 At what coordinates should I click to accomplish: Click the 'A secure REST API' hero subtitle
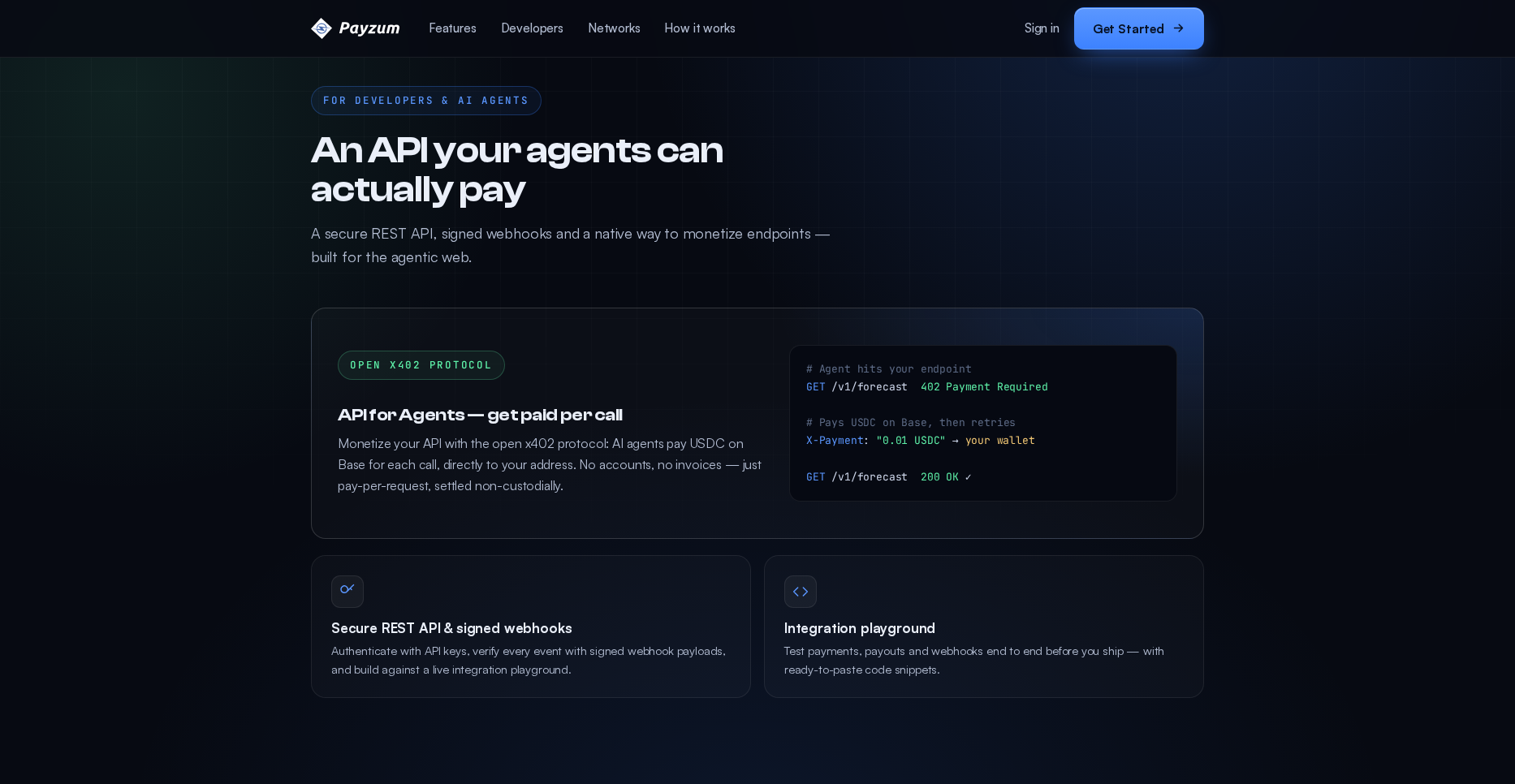570,245
